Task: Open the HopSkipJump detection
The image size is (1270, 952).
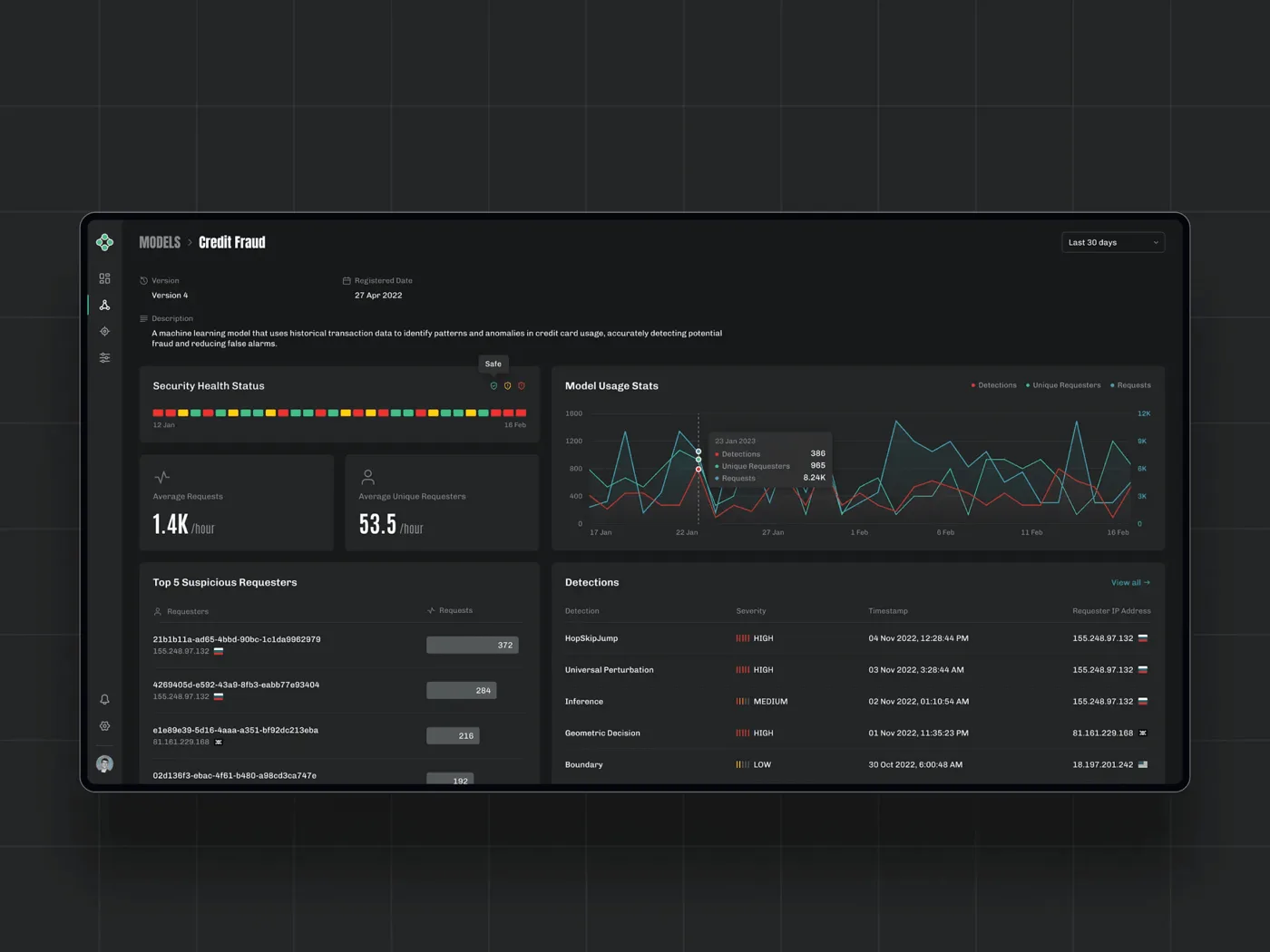Action: [x=591, y=638]
